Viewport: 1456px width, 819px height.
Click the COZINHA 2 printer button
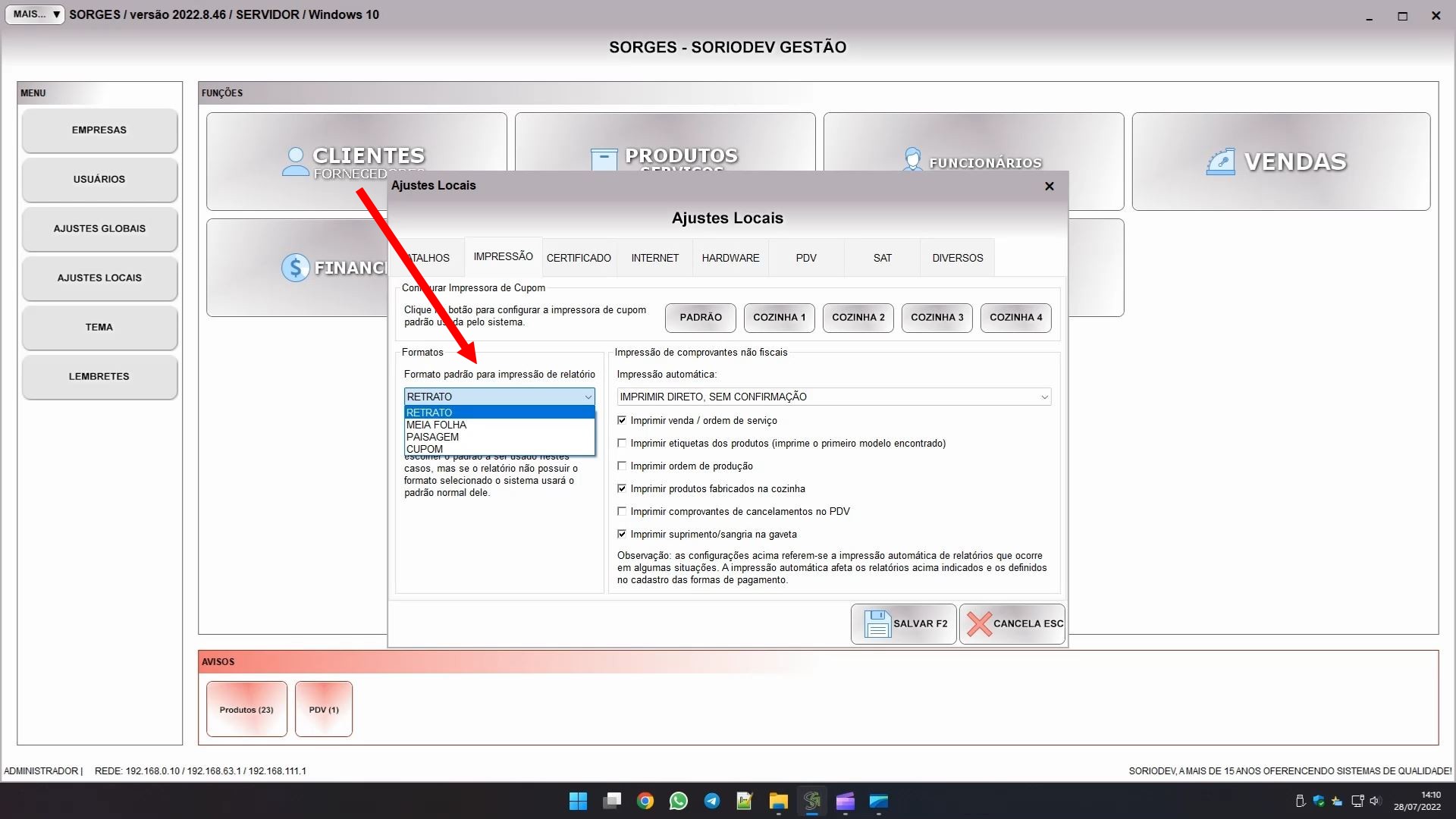[858, 317]
